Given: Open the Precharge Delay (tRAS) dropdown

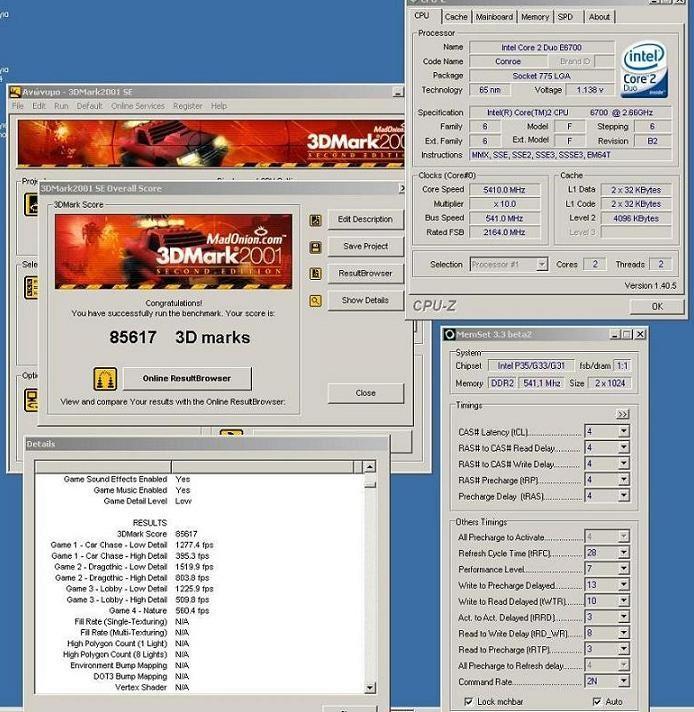Looking at the screenshot, I should pos(624,495).
